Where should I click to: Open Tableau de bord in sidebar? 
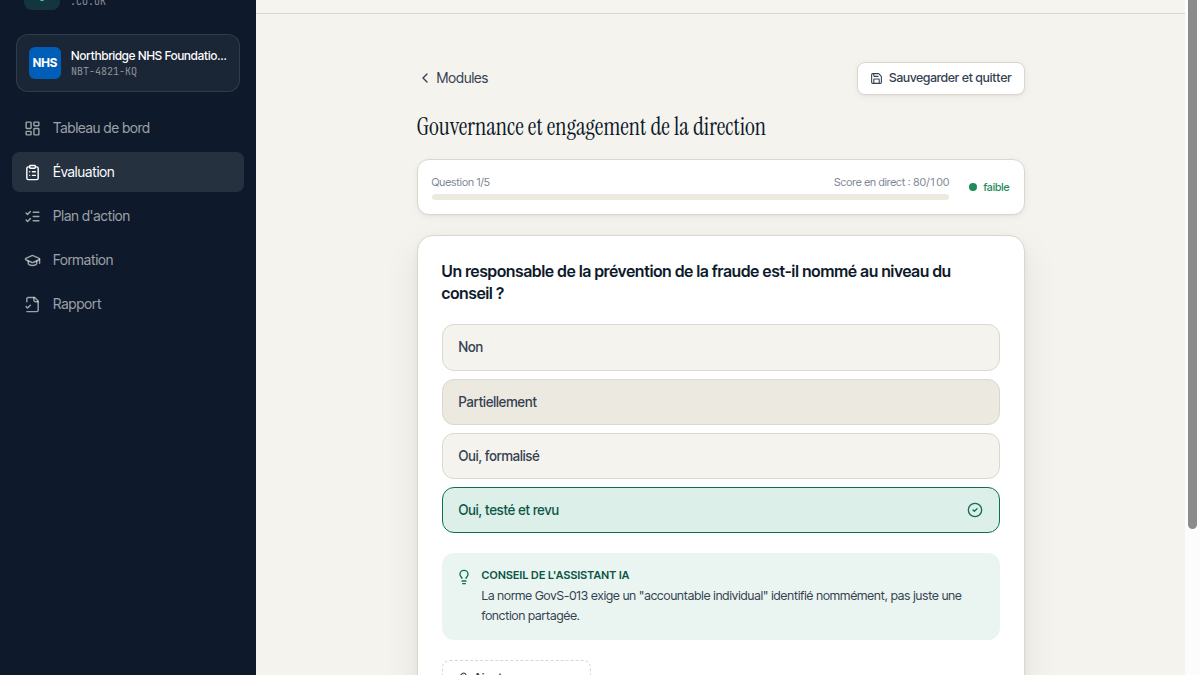pyautogui.click(x=128, y=128)
